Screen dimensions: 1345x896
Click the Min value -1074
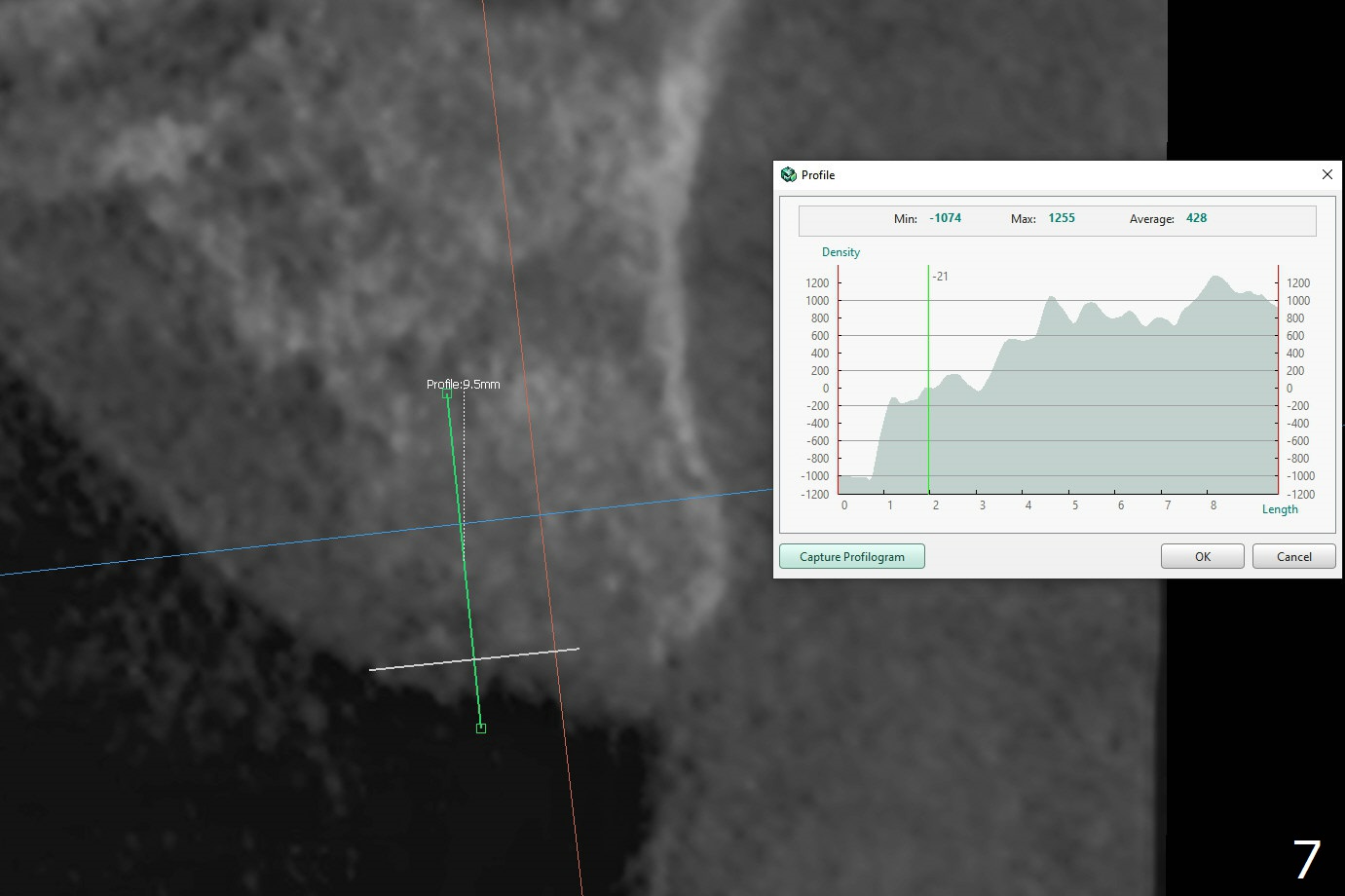945,218
